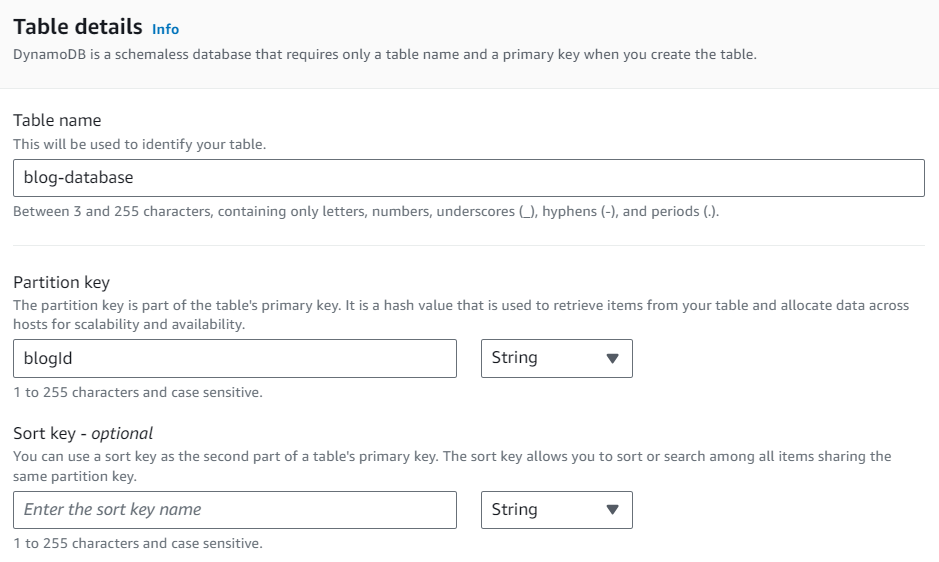939x562 pixels.
Task: Click the DynamoDB schemaless database description text
Action: click(384, 54)
